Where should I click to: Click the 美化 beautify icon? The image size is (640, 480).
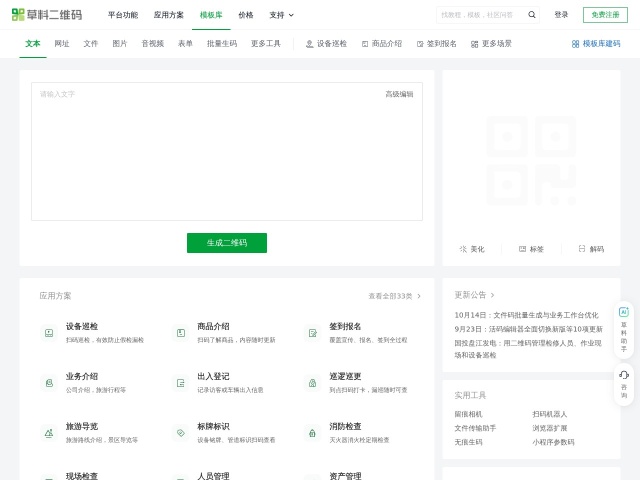(x=463, y=249)
